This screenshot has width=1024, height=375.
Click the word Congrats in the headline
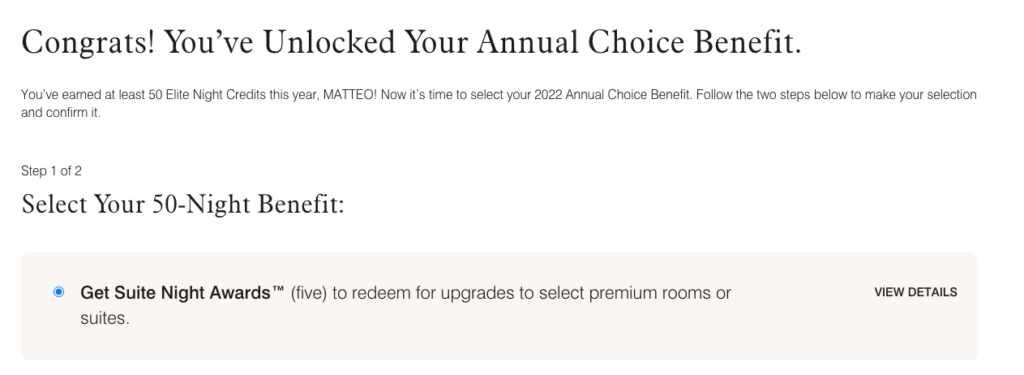tap(89, 44)
